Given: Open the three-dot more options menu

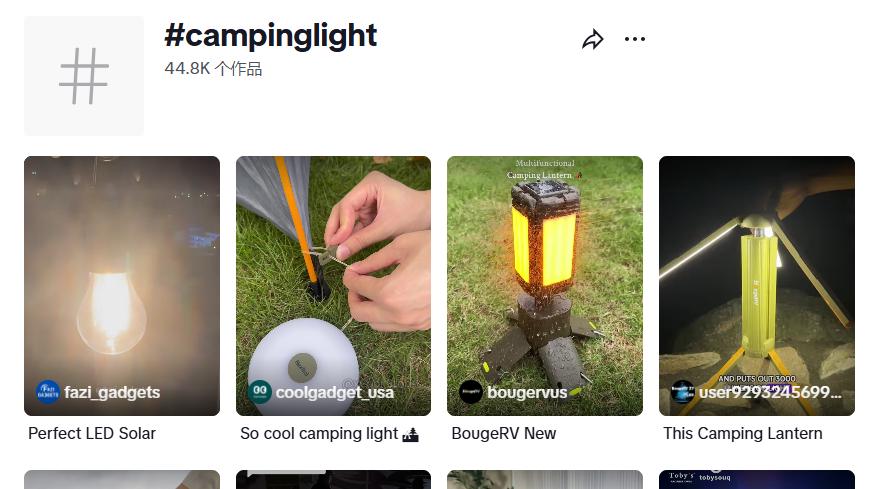Looking at the screenshot, I should [635, 40].
